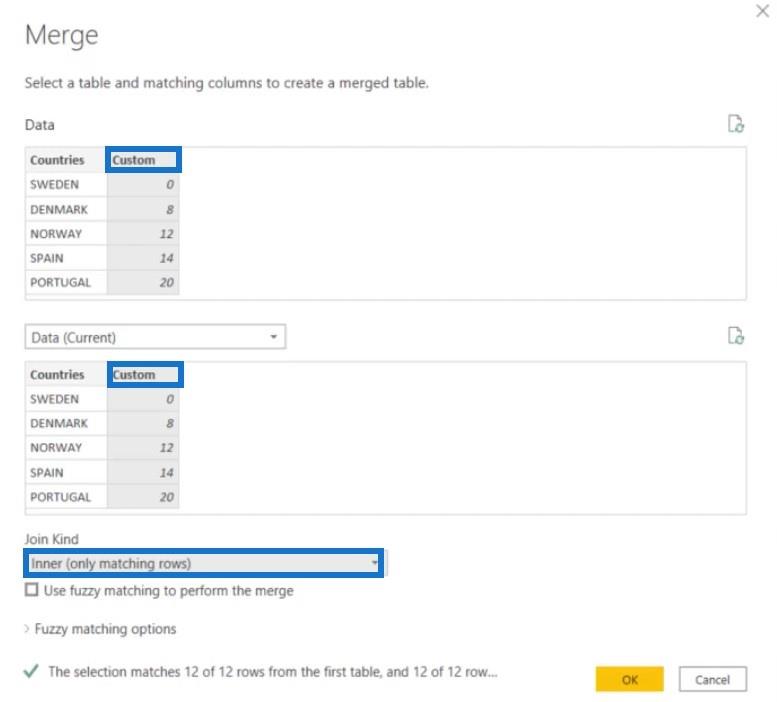Click SWEDEN cell in the top table
This screenshot has width=777, height=702.
[66, 184]
